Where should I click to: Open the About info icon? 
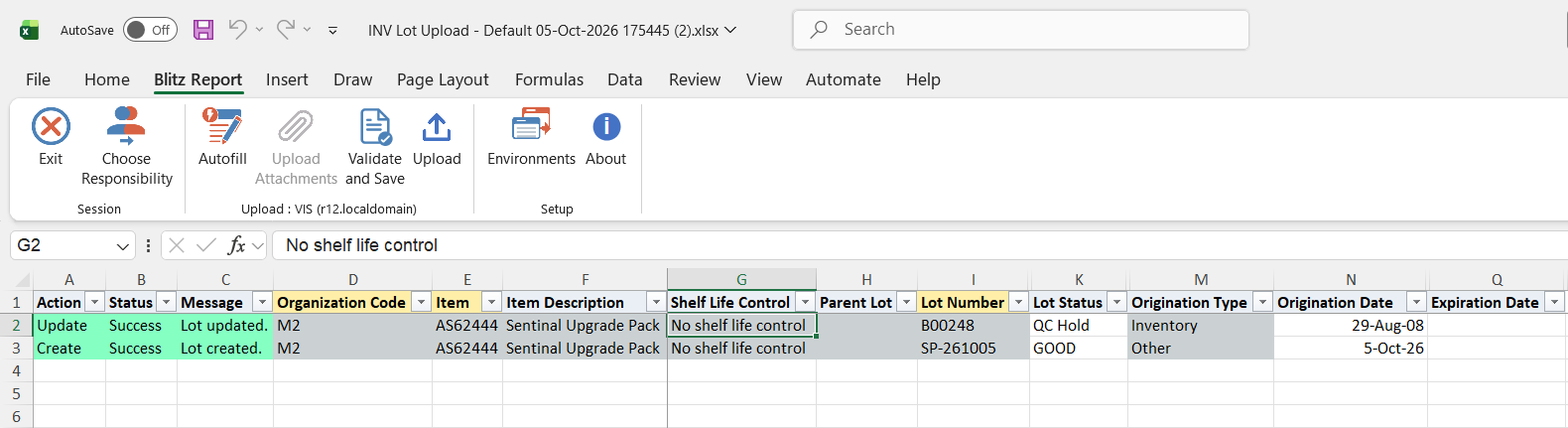(x=606, y=127)
